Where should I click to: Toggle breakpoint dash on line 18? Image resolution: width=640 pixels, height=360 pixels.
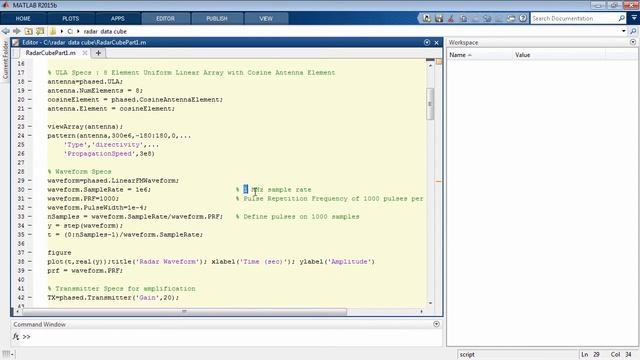[29, 82]
